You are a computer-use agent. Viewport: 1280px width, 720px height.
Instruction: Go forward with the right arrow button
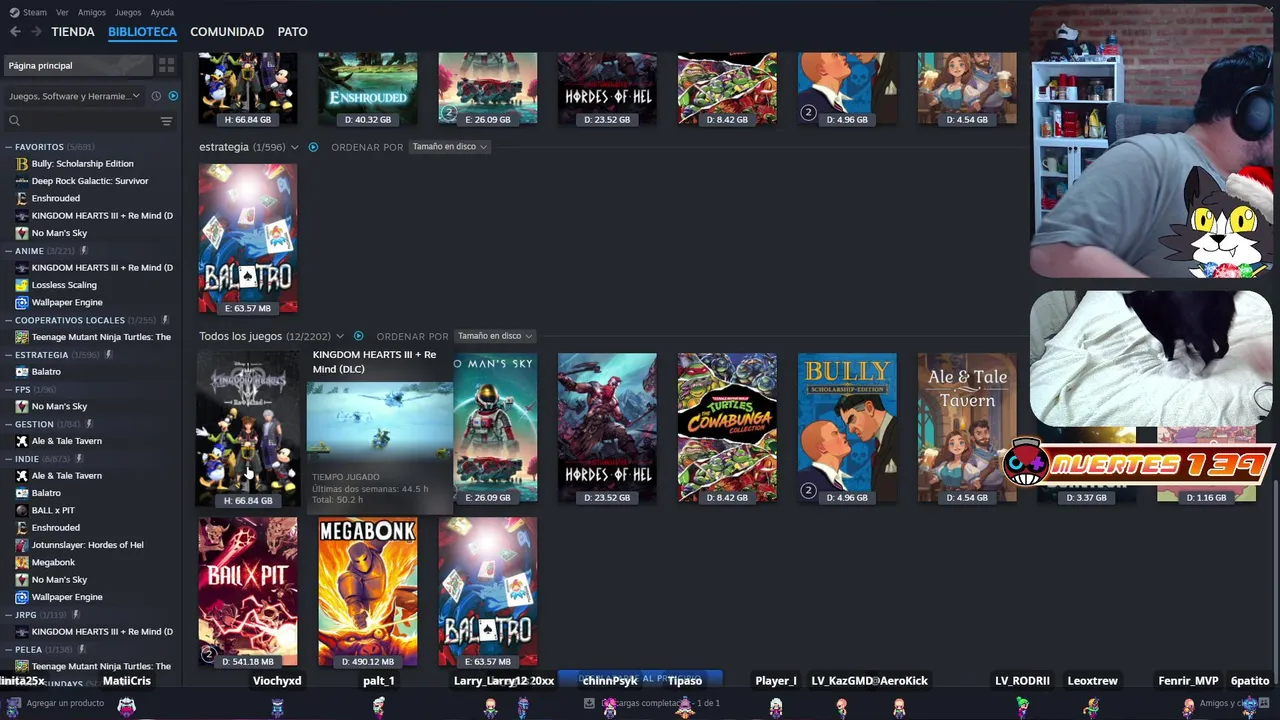[x=36, y=32]
